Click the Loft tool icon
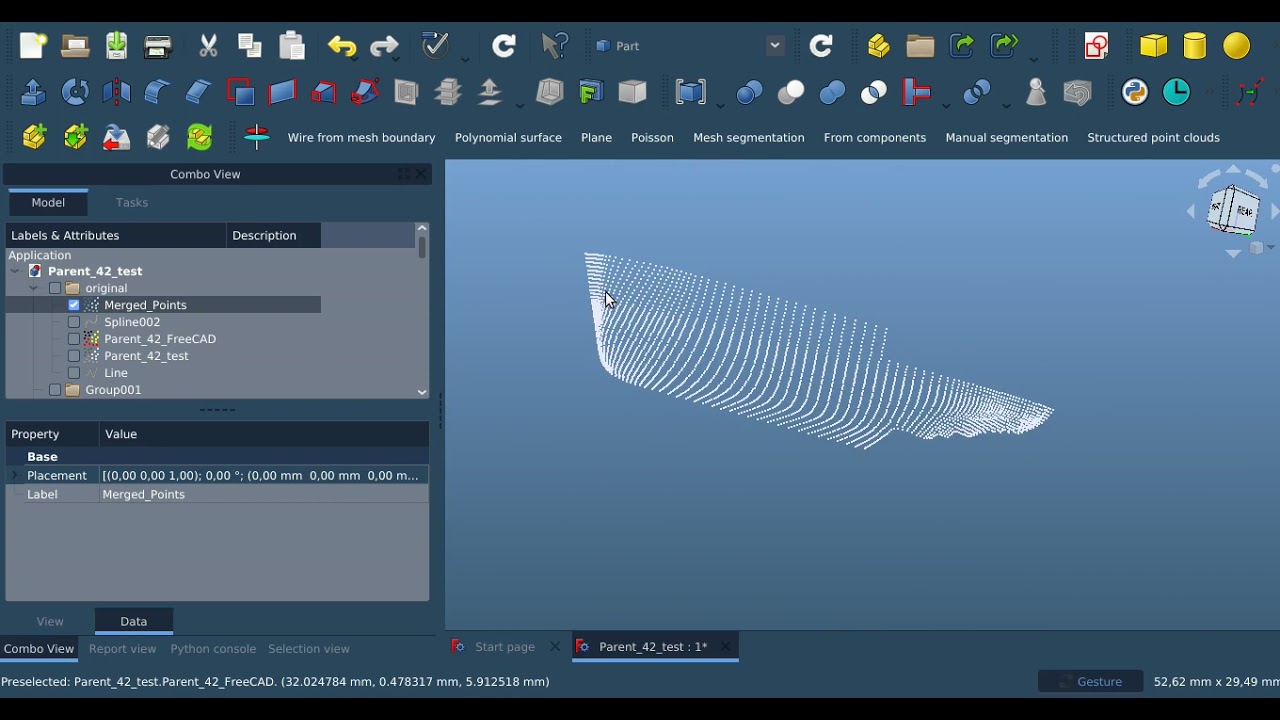 click(324, 92)
